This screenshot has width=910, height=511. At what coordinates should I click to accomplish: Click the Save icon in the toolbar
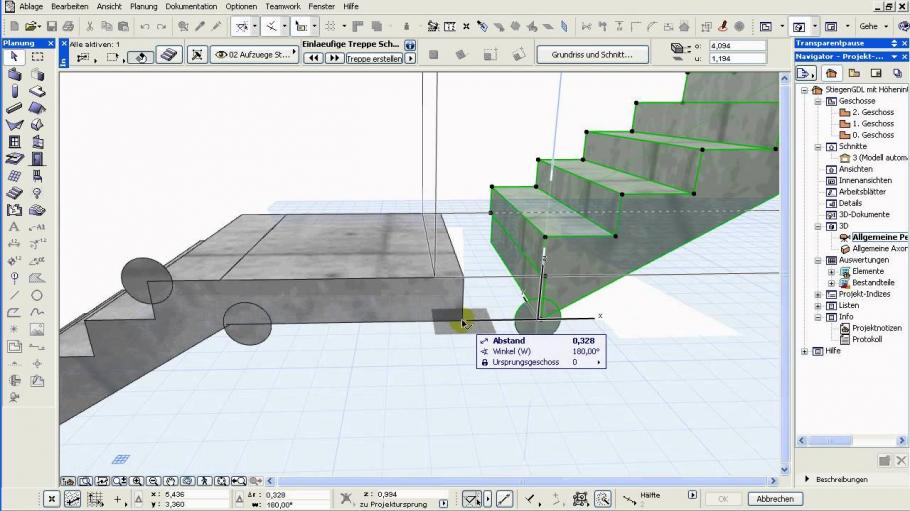(54, 24)
